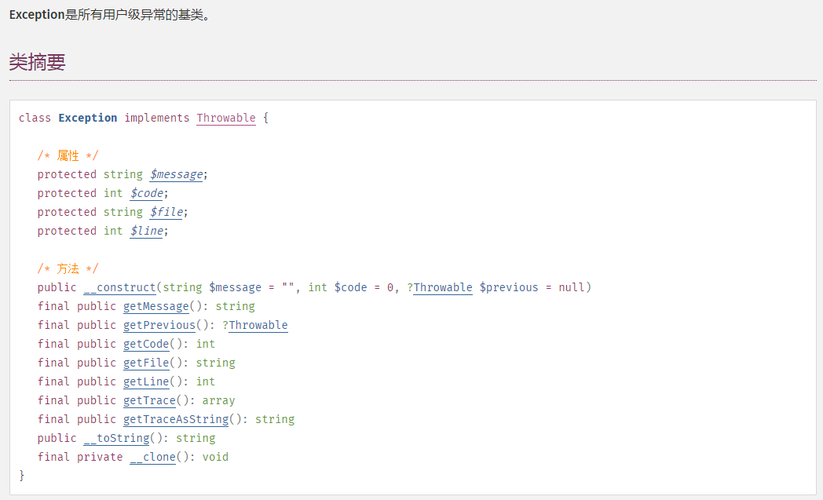Image resolution: width=823 pixels, height=500 pixels.
Task: Open the $file property link
Action: [x=166, y=212]
